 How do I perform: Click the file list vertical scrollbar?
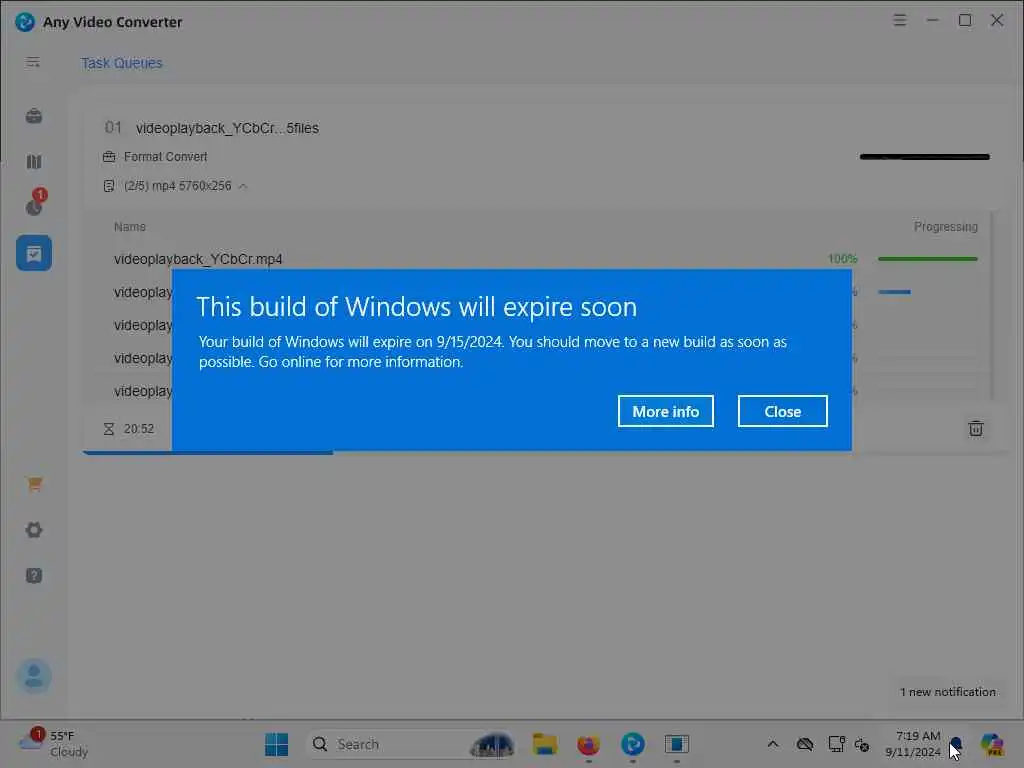pos(993,305)
